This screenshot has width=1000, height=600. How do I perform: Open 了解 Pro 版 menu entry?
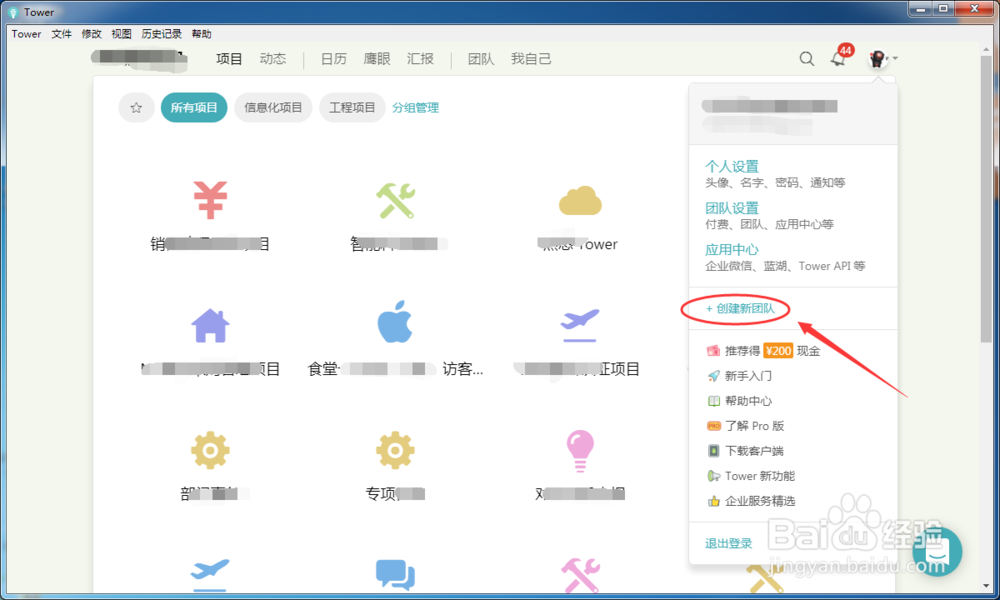746,426
